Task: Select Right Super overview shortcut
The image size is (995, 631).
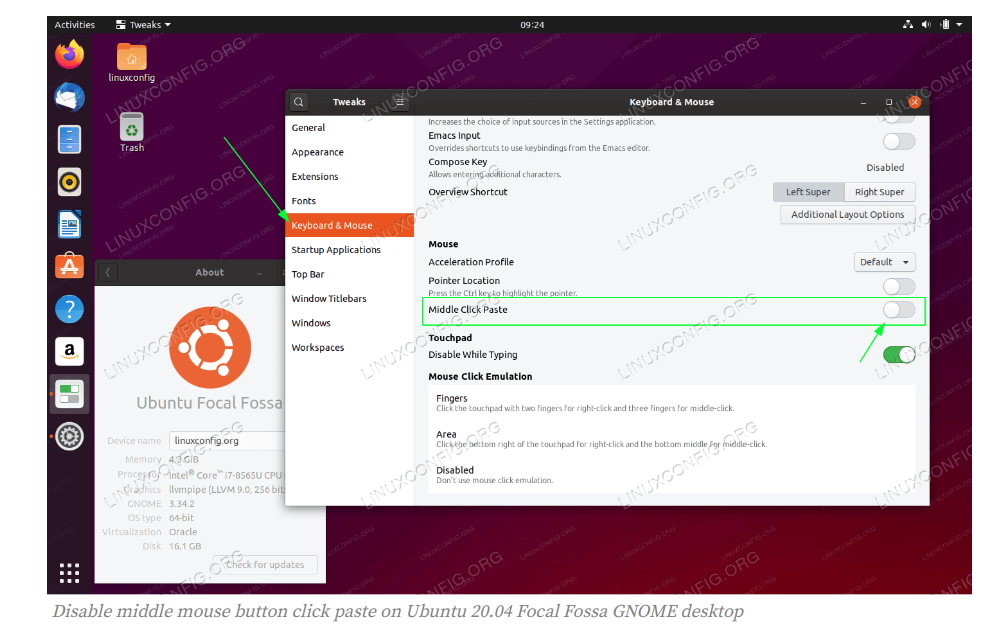Action: (x=880, y=192)
